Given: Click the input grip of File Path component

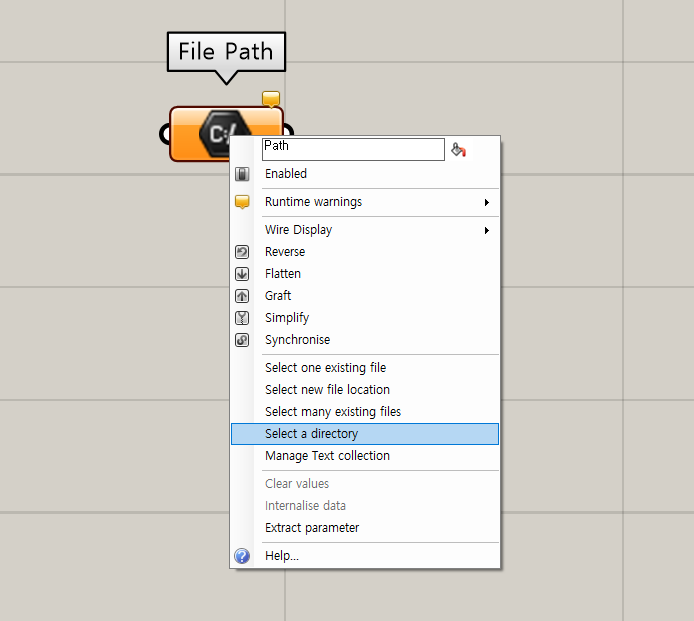Looking at the screenshot, I should pyautogui.click(x=165, y=134).
